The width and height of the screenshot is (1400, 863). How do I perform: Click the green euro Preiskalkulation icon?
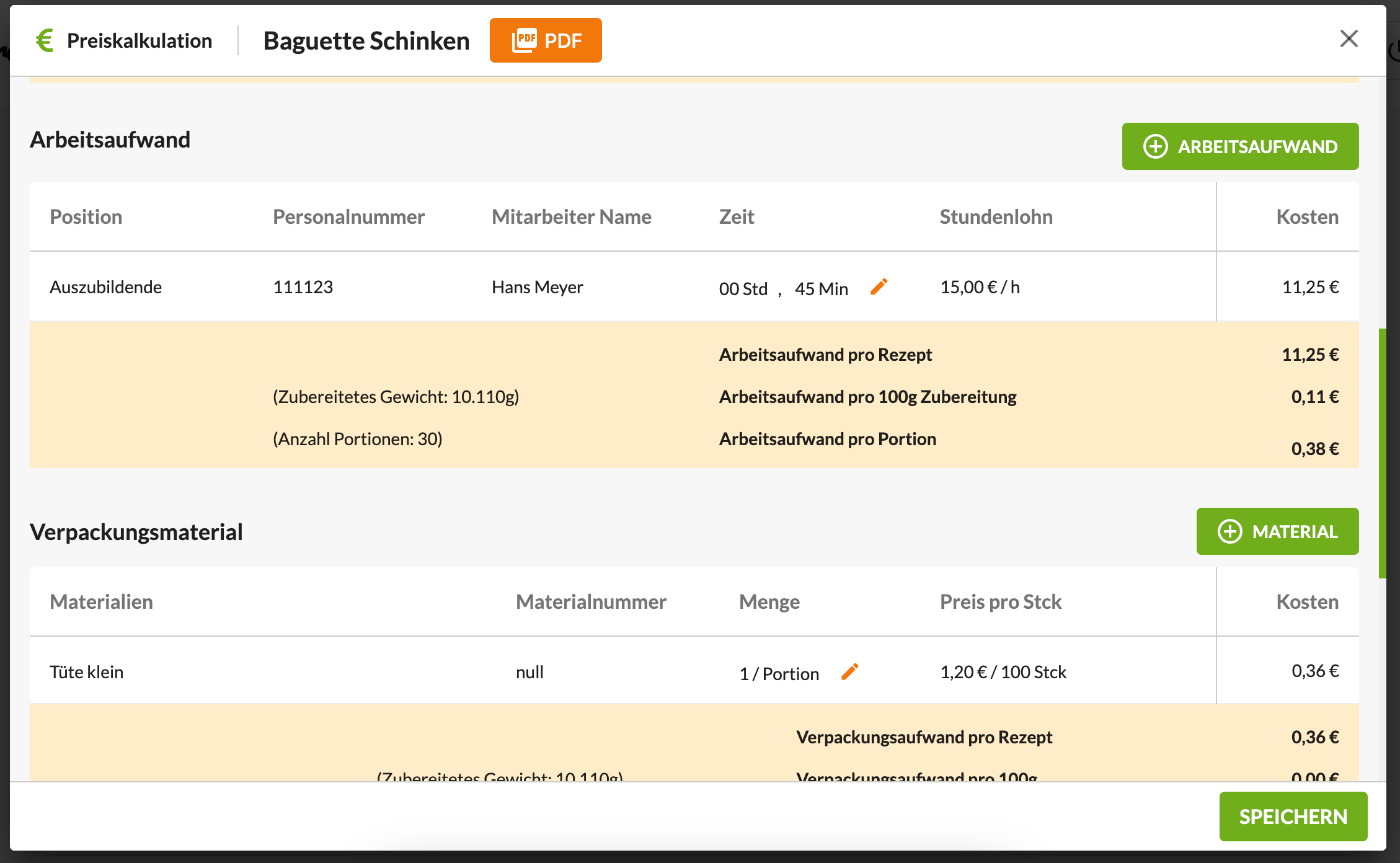click(x=45, y=40)
